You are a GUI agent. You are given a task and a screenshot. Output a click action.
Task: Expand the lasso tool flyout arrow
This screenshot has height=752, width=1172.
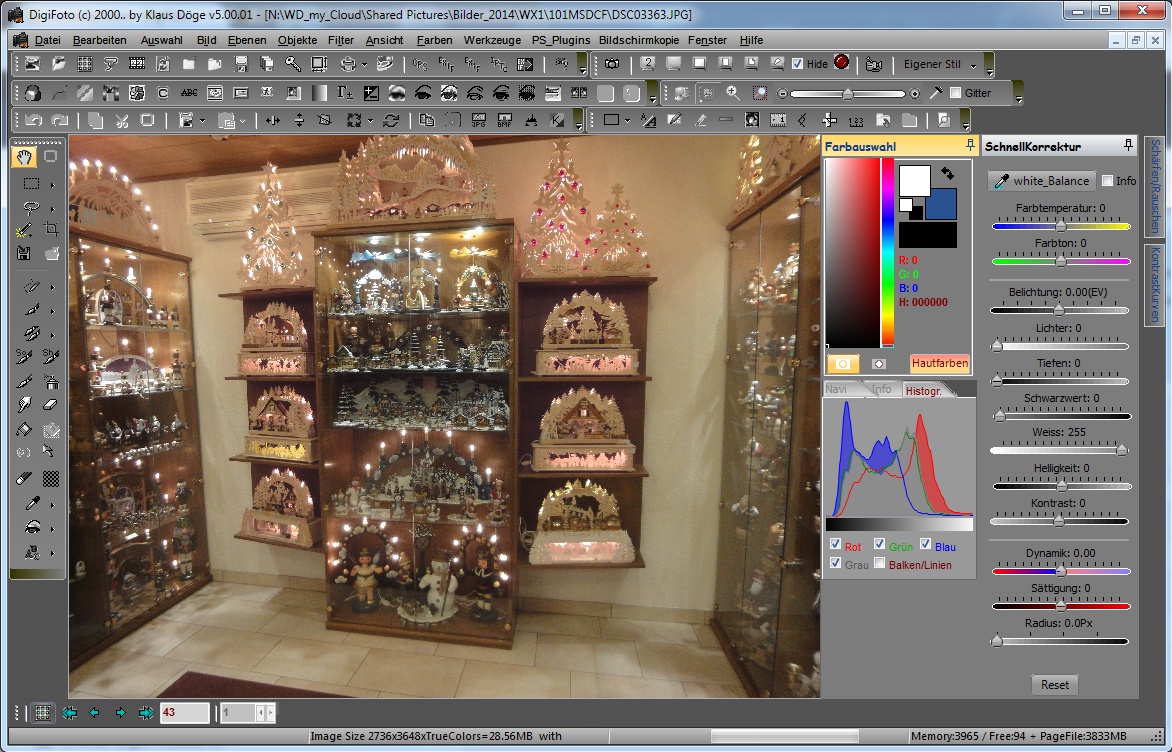(52, 209)
